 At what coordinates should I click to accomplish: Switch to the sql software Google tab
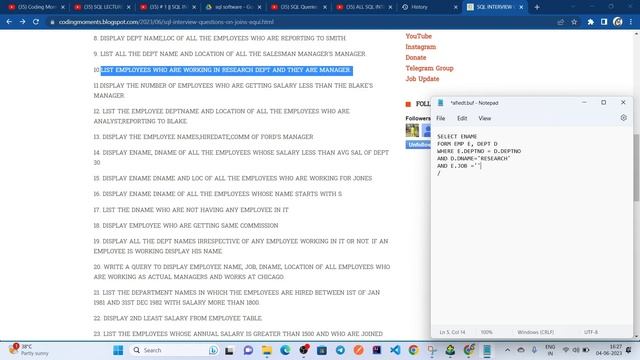[x=233, y=7]
